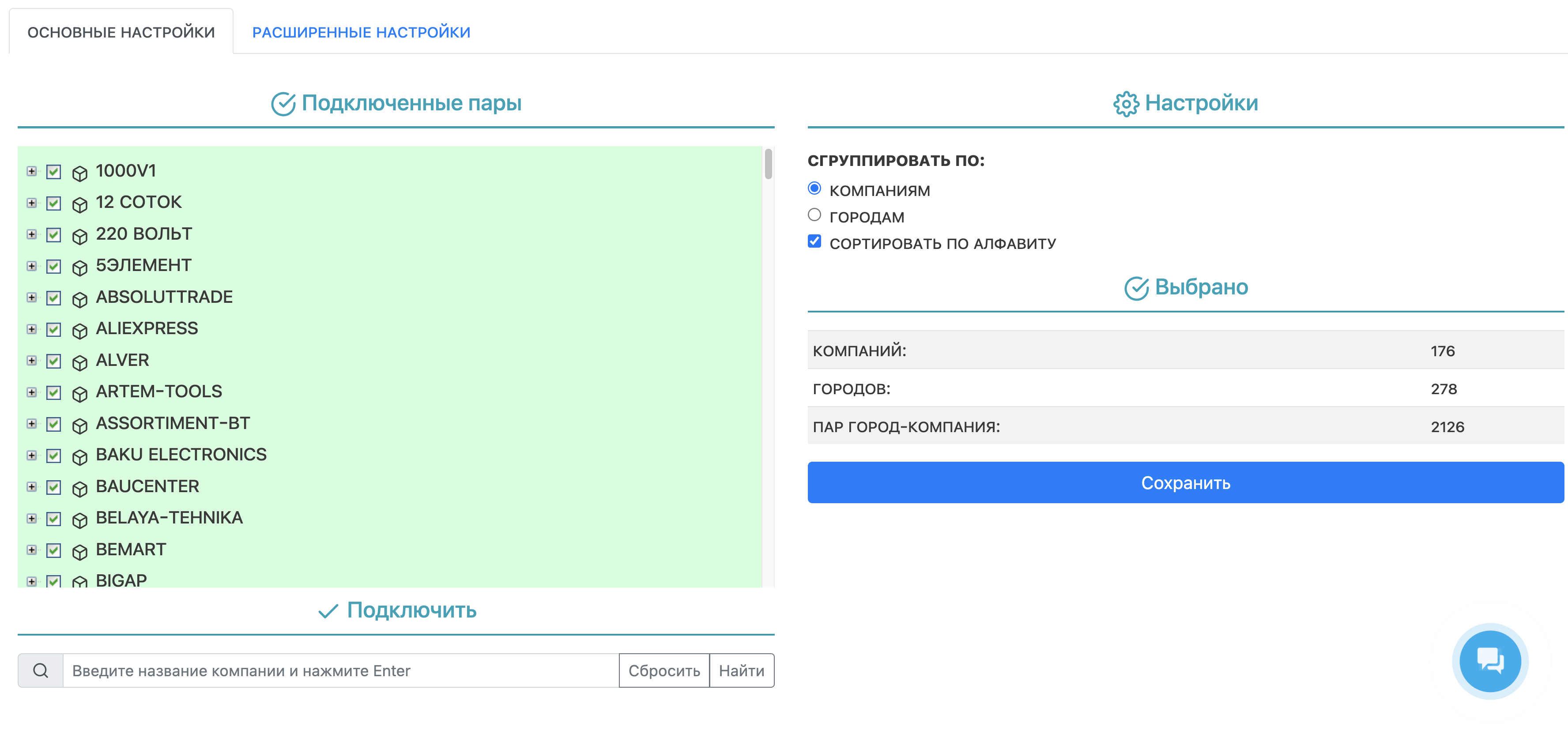
Task: Uncheck the BAUCENTER checkbox
Action: pyautogui.click(x=53, y=487)
